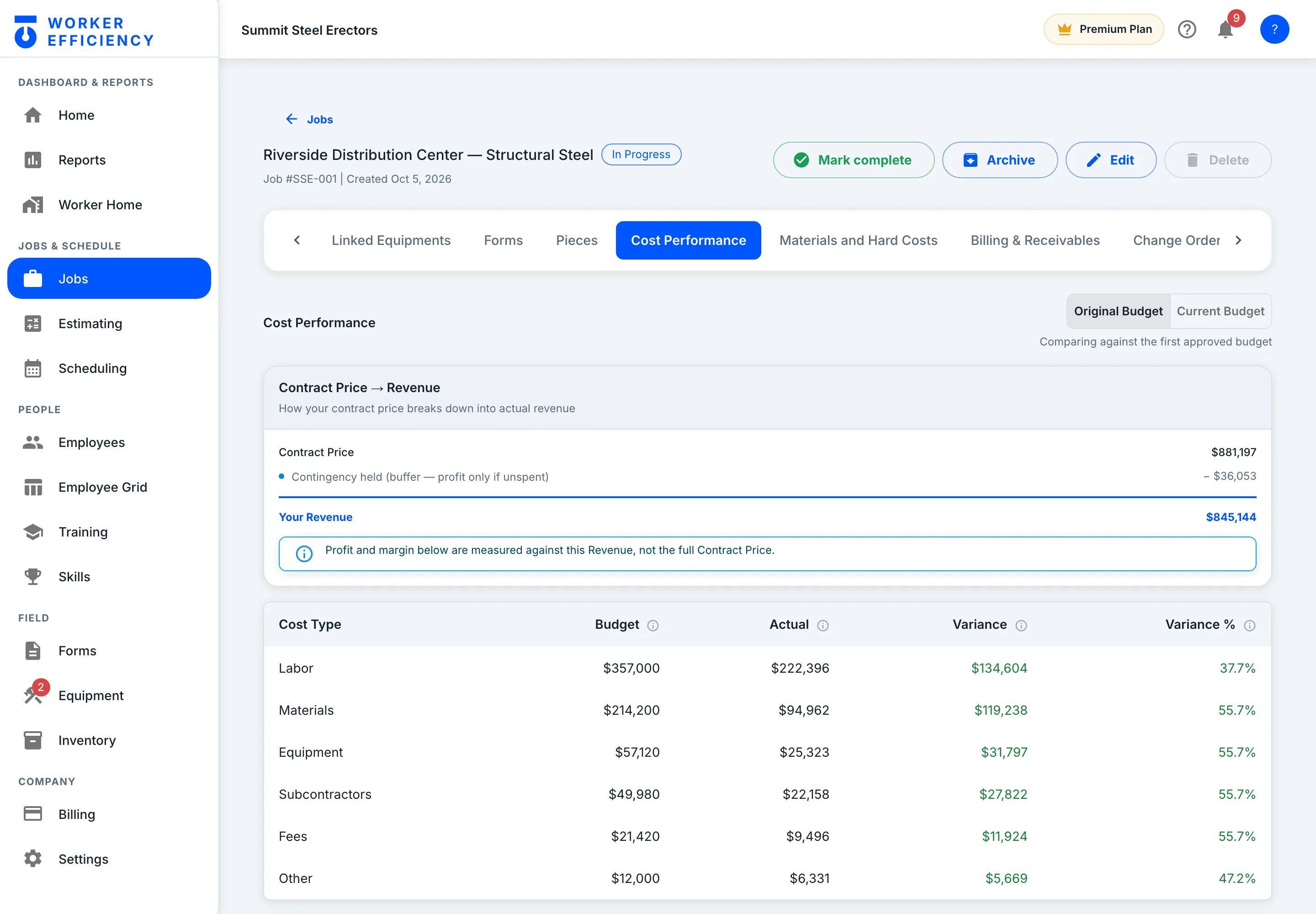Open Employees in the sidebar

coord(109,442)
